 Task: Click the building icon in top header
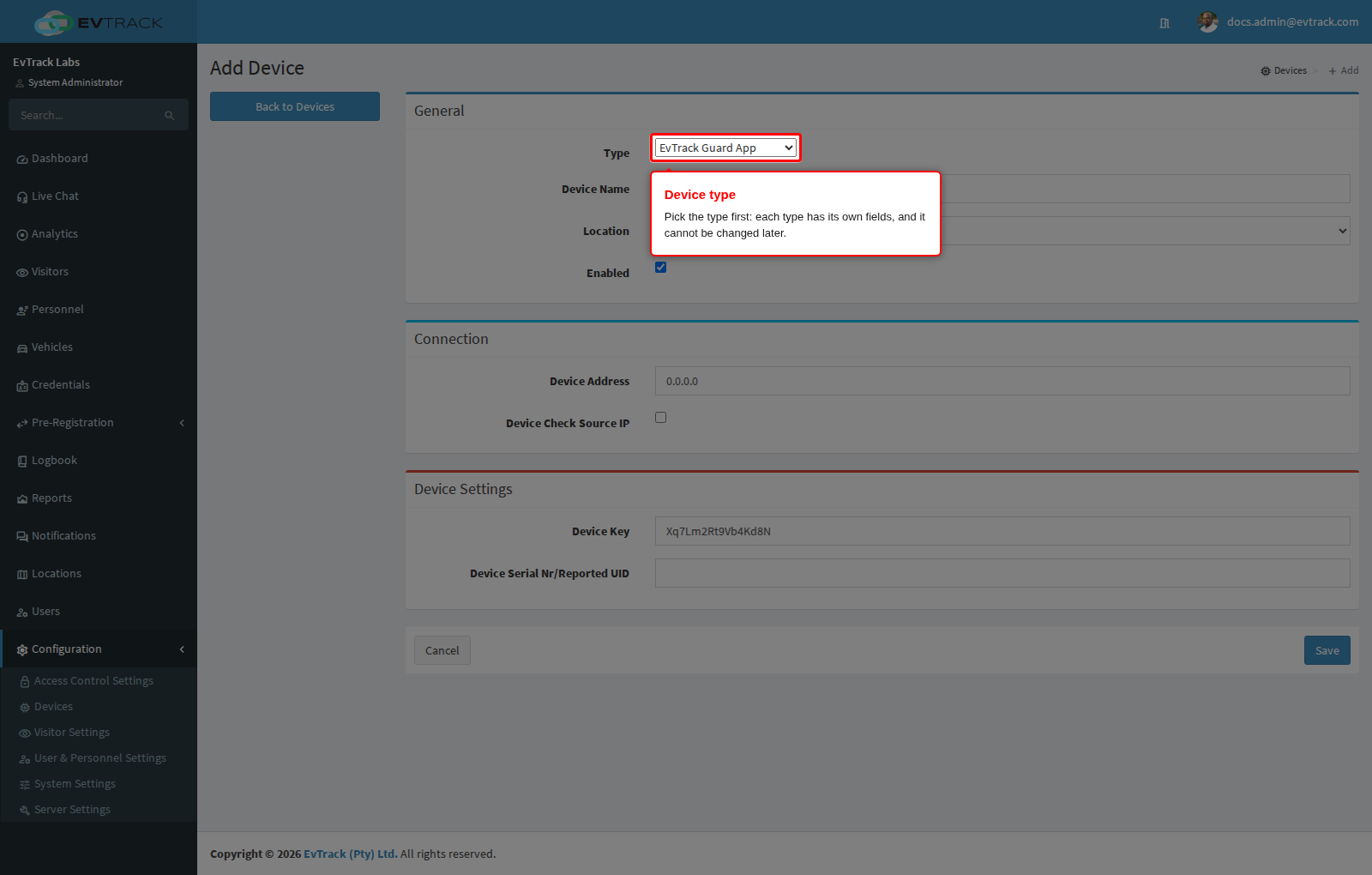(1164, 23)
